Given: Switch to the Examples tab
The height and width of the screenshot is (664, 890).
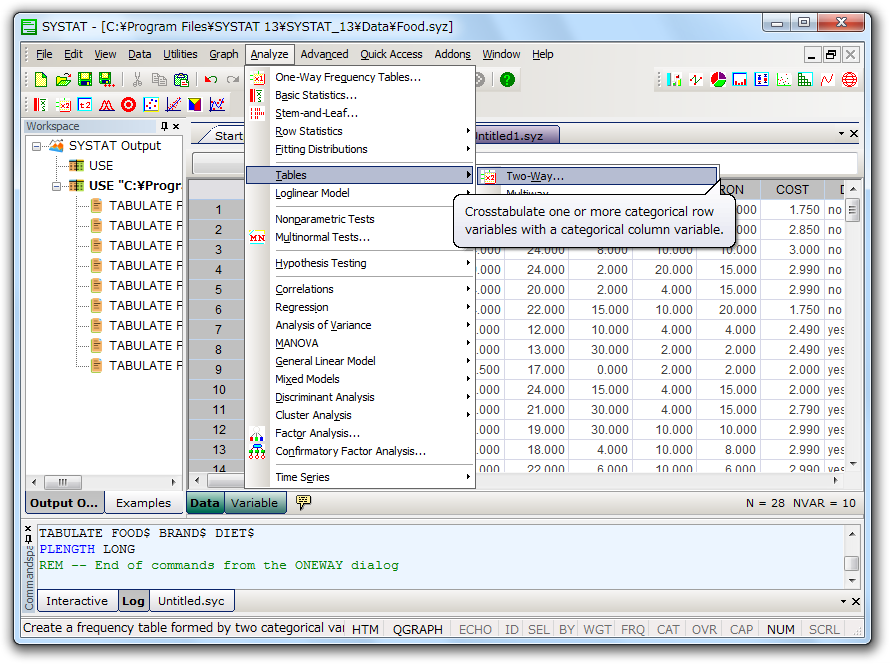Looking at the screenshot, I should pos(143,503).
